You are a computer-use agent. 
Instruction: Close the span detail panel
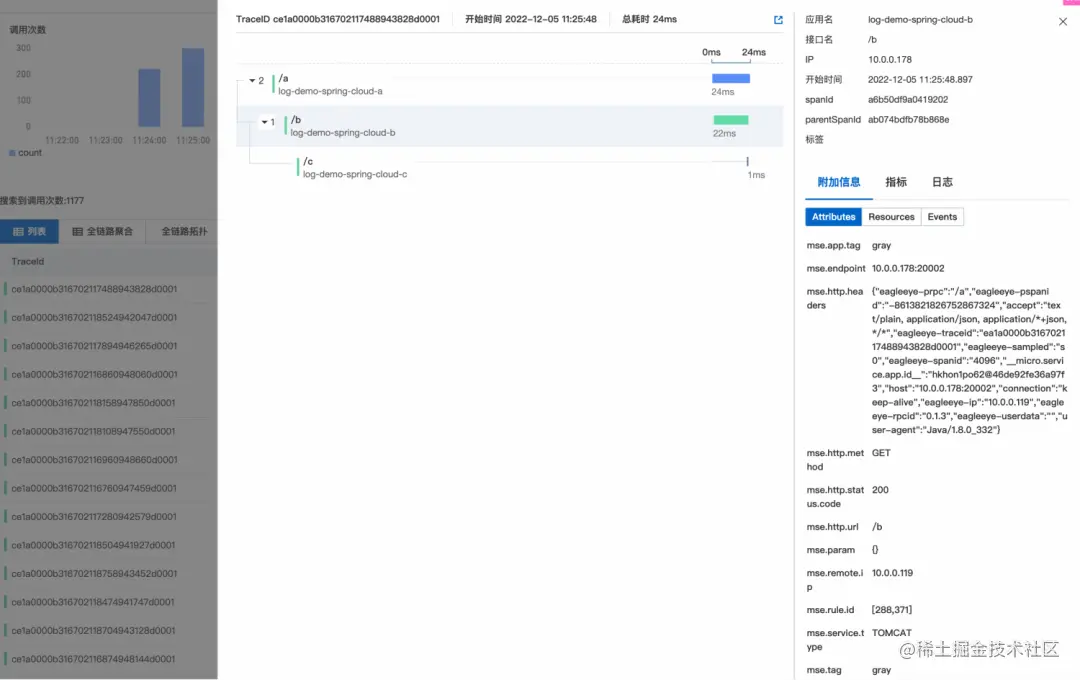click(x=1063, y=21)
